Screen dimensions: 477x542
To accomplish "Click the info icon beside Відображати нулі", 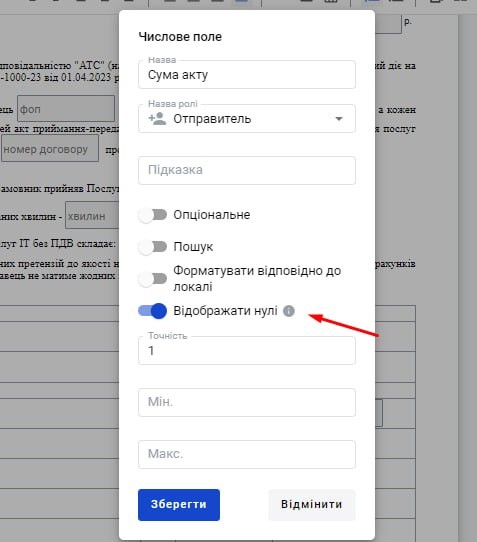I will pyautogui.click(x=289, y=311).
